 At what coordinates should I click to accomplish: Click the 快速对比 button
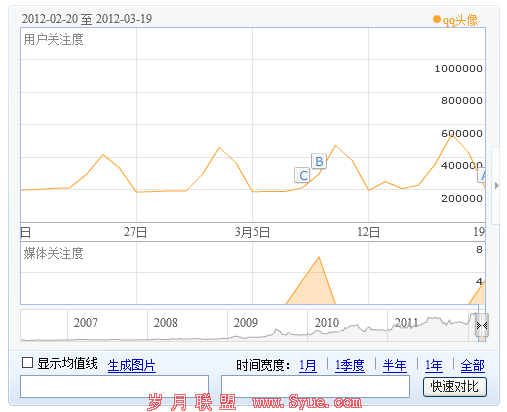tap(455, 387)
